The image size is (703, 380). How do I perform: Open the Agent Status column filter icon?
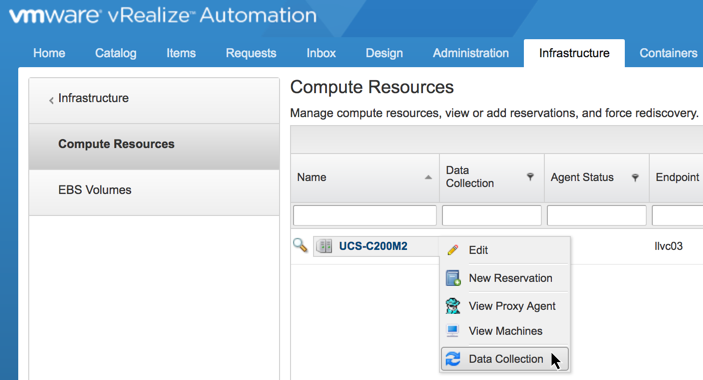[x=635, y=177]
